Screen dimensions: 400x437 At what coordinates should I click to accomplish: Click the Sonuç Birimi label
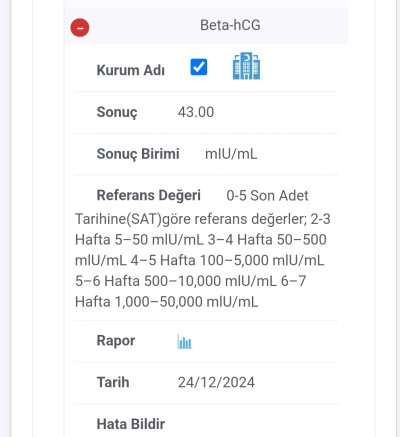[138, 154]
